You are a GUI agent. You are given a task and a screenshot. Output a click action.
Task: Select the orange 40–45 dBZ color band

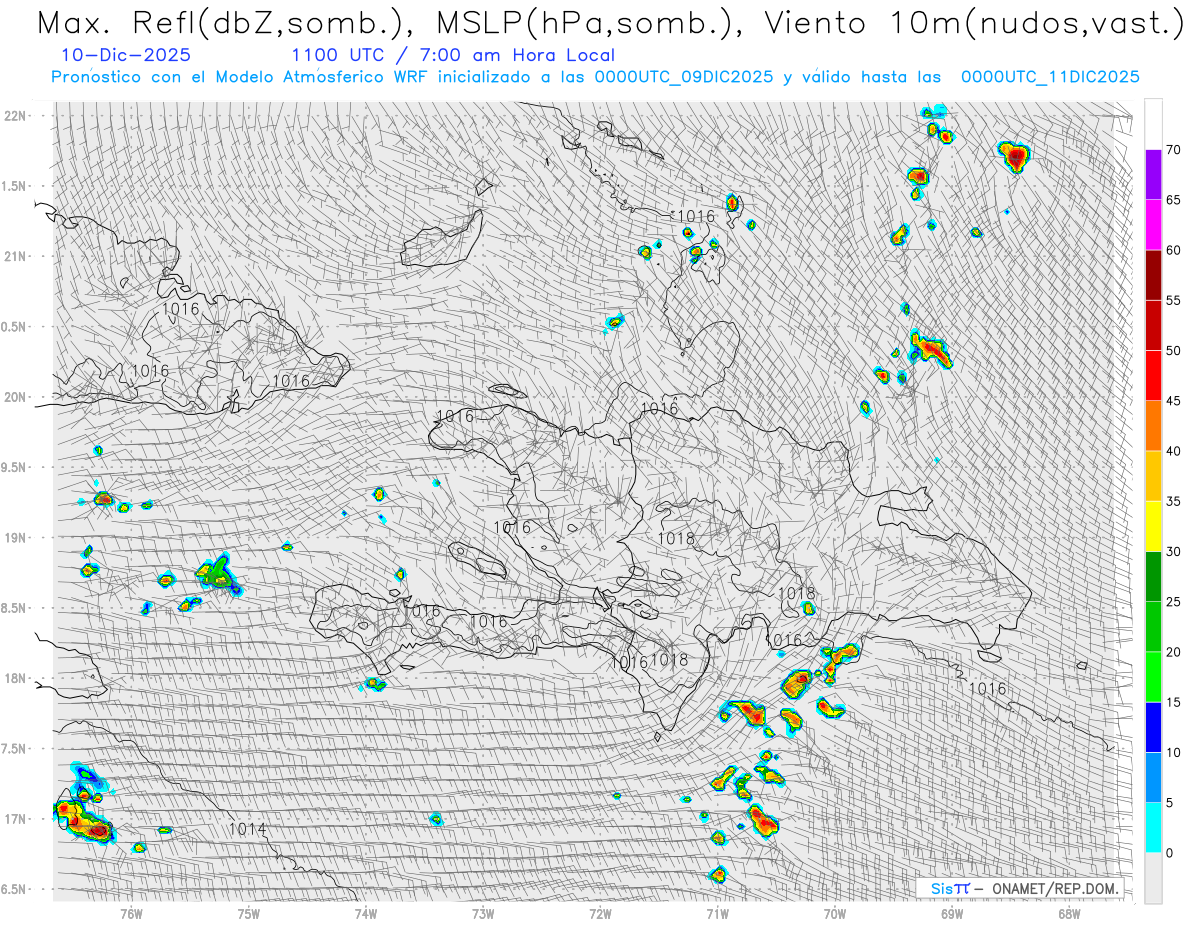(1153, 426)
